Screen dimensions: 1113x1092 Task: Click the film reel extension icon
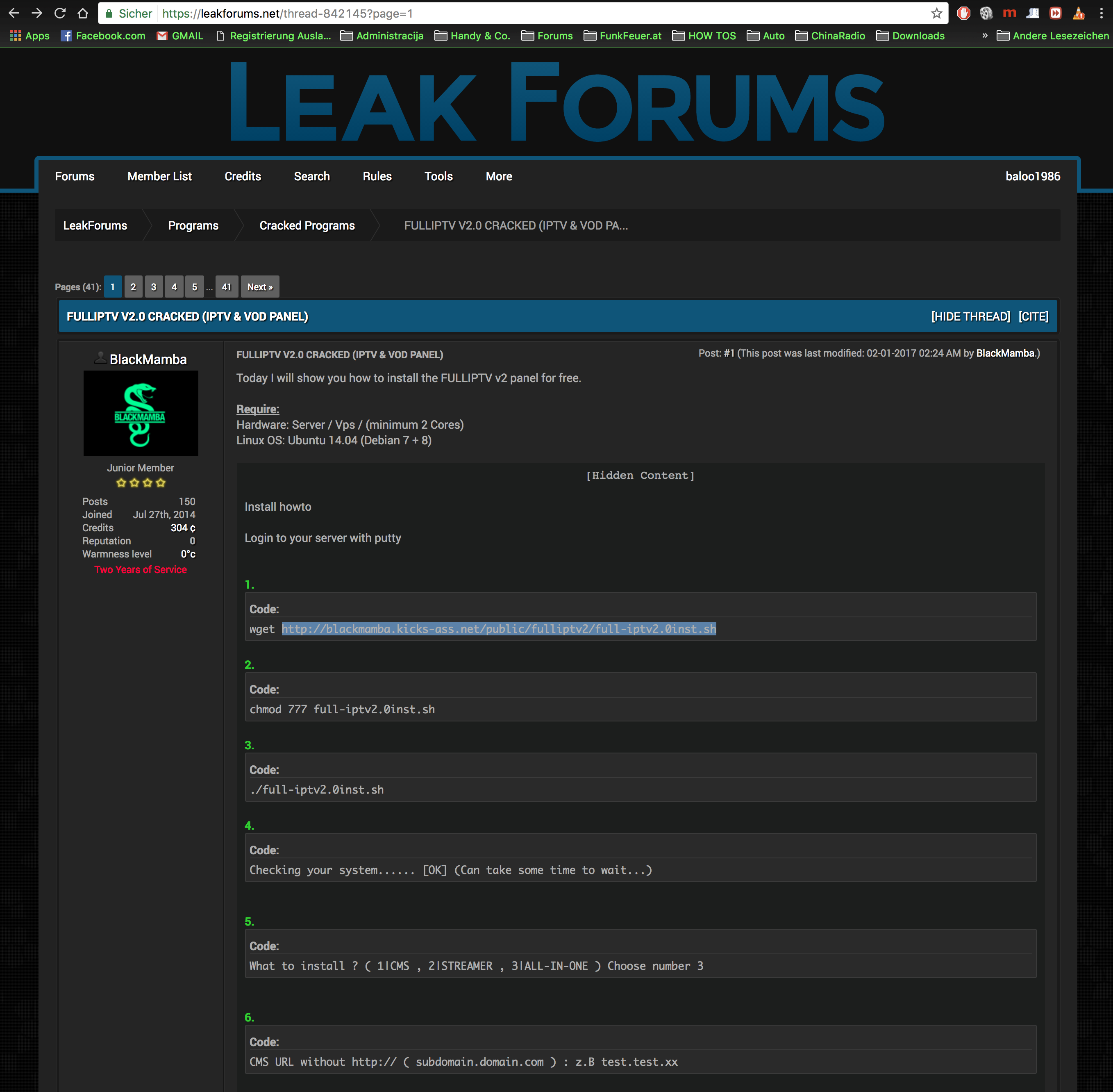(986, 13)
